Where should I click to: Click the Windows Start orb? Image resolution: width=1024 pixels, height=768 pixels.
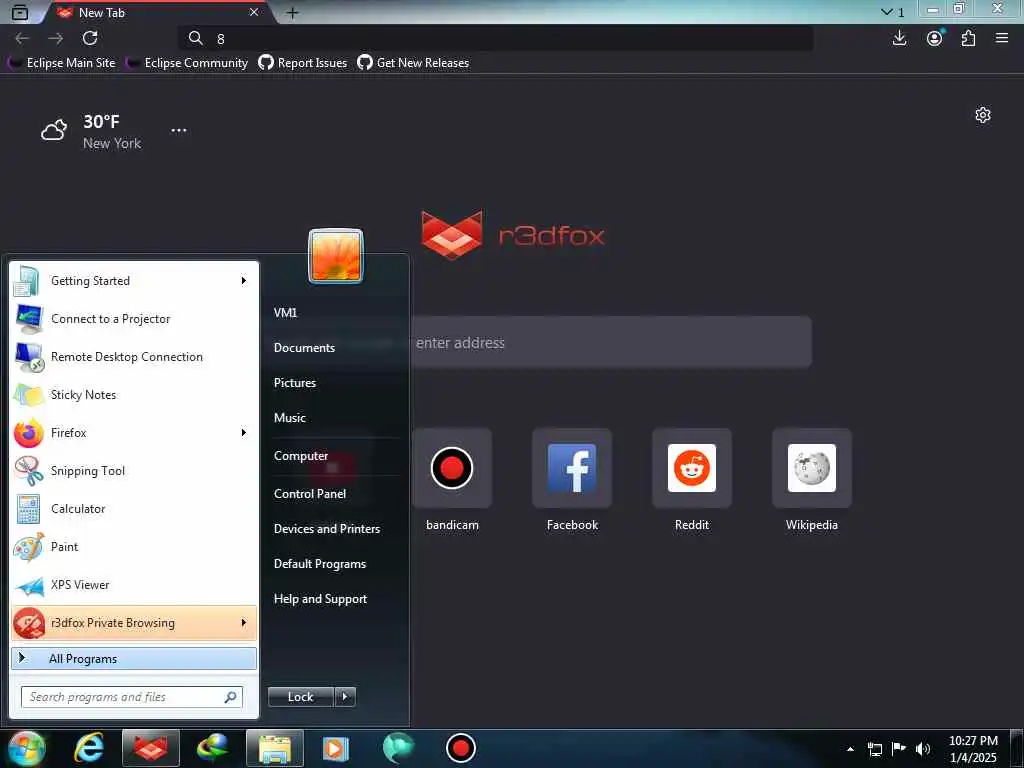point(26,748)
